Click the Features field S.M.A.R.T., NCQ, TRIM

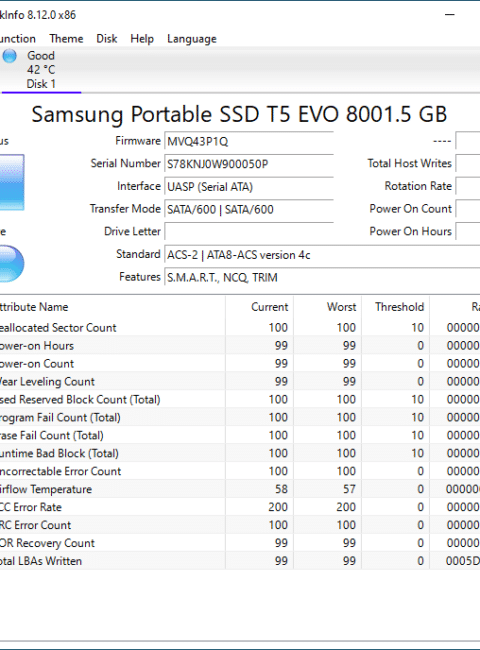click(x=322, y=277)
